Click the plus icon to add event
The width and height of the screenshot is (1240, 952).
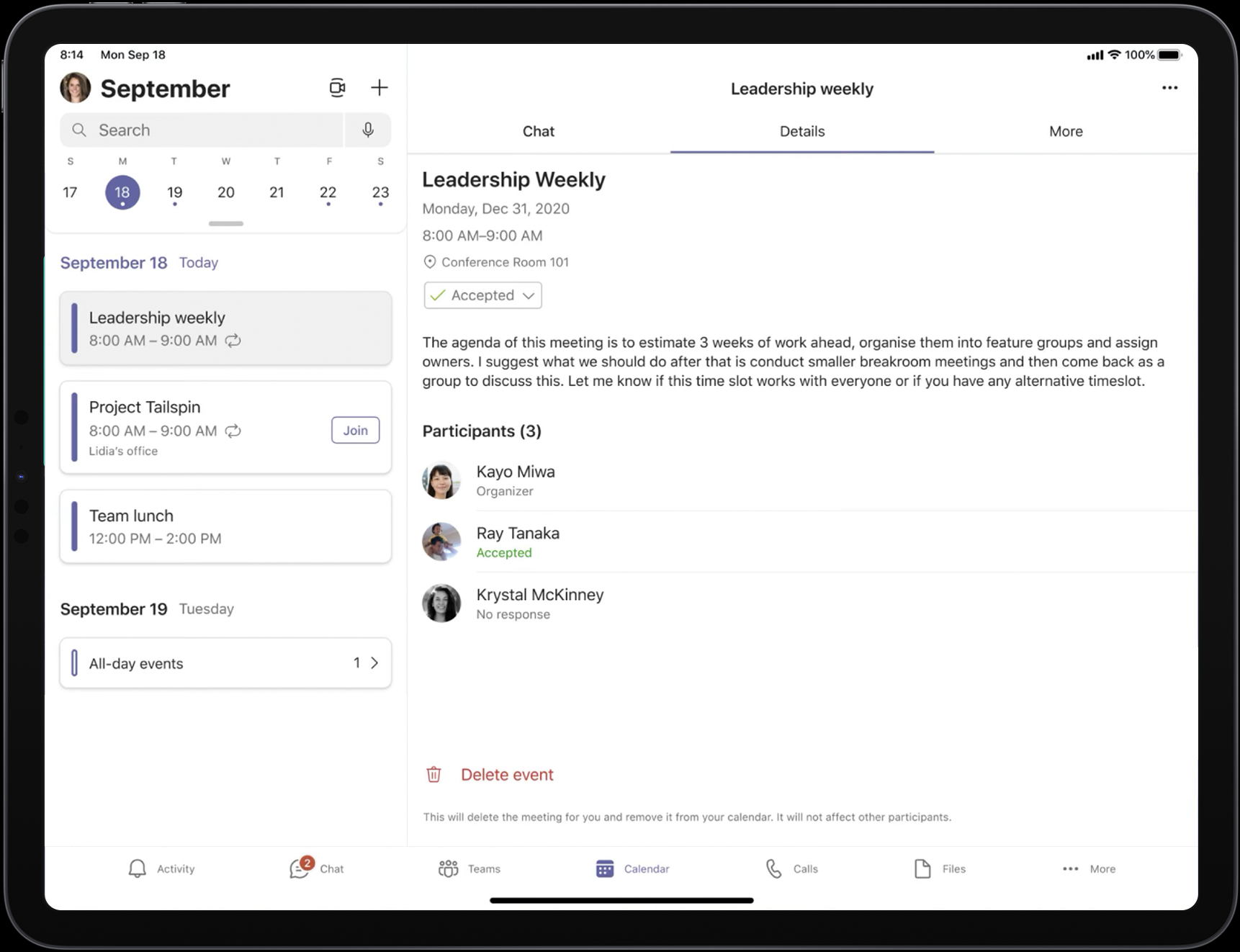point(379,88)
